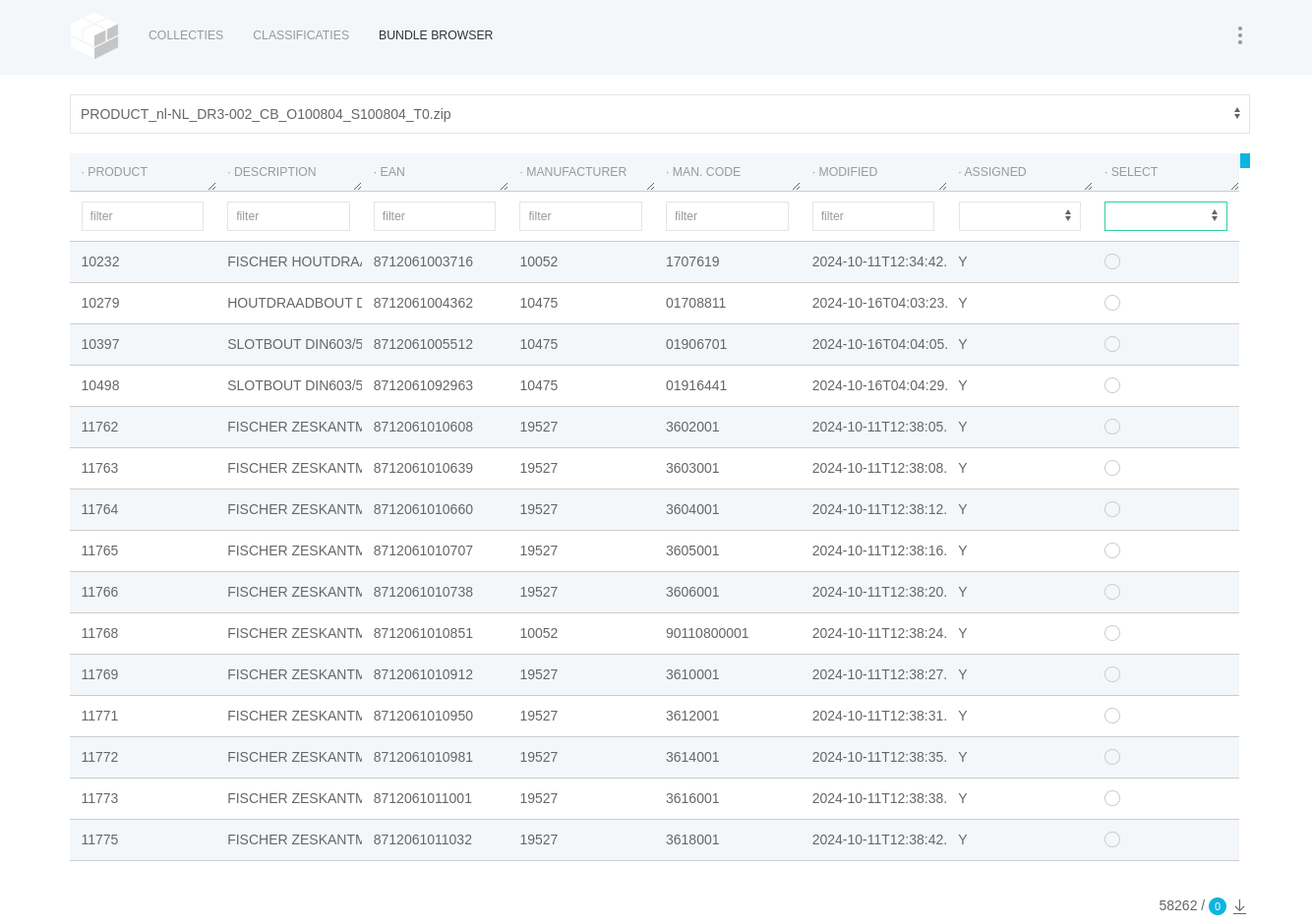The width and height of the screenshot is (1312, 924).
Task: Click product number 11775
Action: (99, 839)
